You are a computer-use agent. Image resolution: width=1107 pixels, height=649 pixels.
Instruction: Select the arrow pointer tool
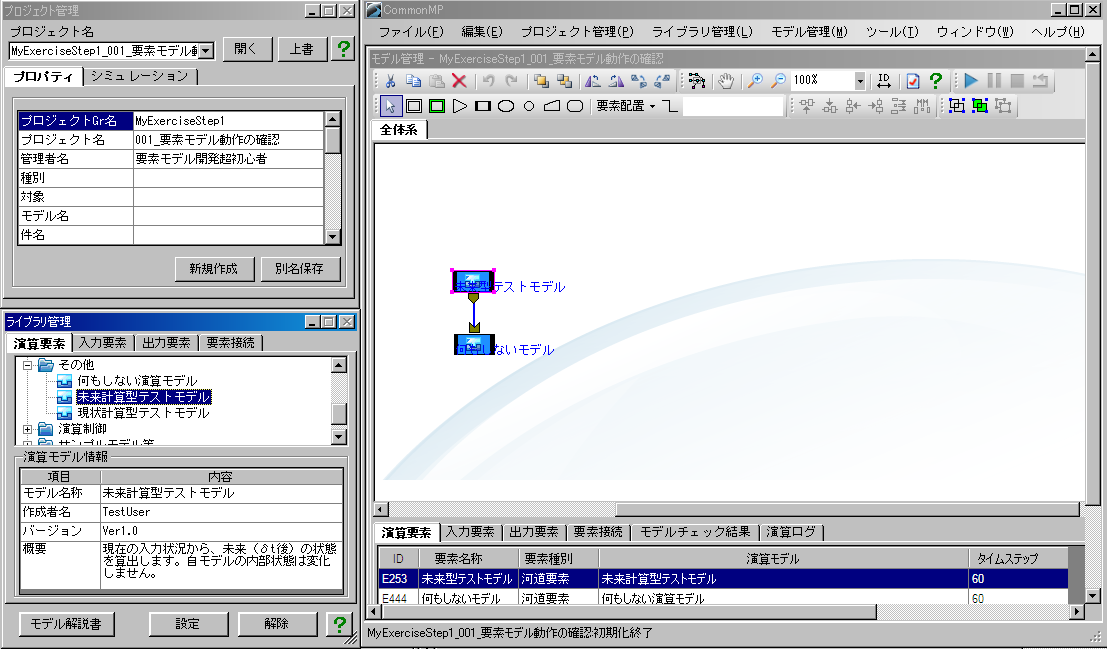390,106
